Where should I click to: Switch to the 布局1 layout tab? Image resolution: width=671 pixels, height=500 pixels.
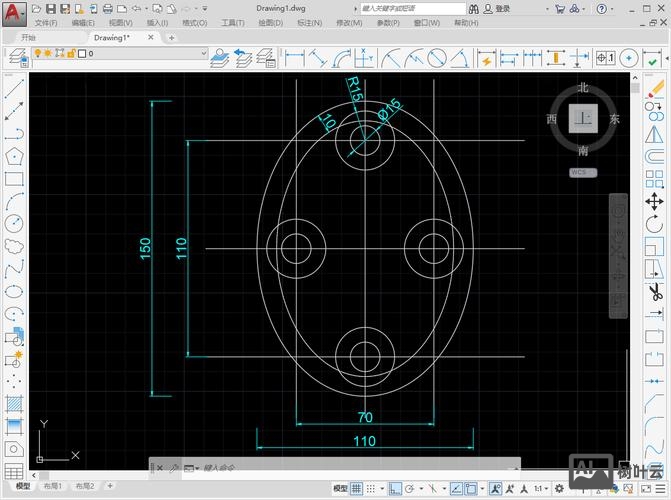(52, 487)
